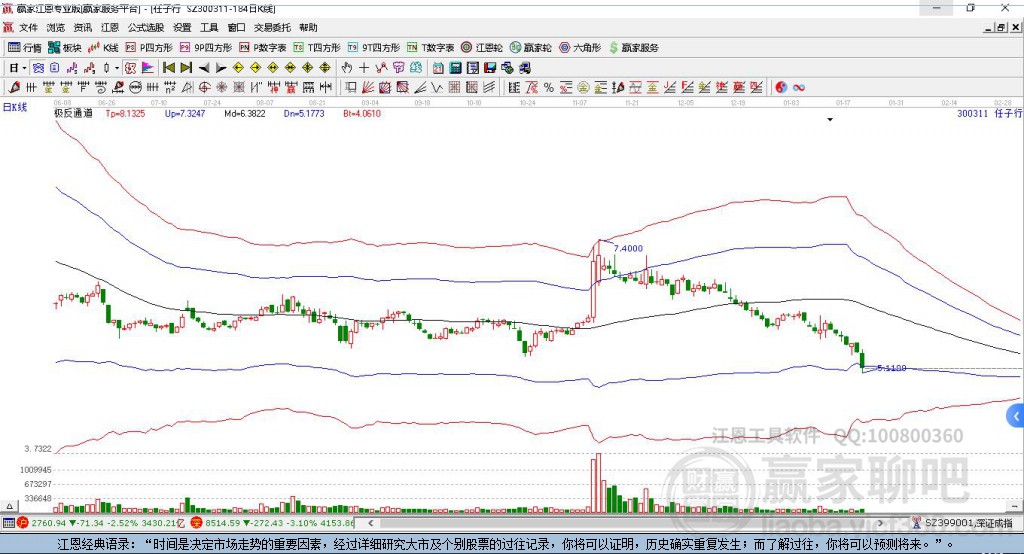Viewport: 1024px width, 554px height.
Task: Open the 窗口 menu
Action: (236, 27)
